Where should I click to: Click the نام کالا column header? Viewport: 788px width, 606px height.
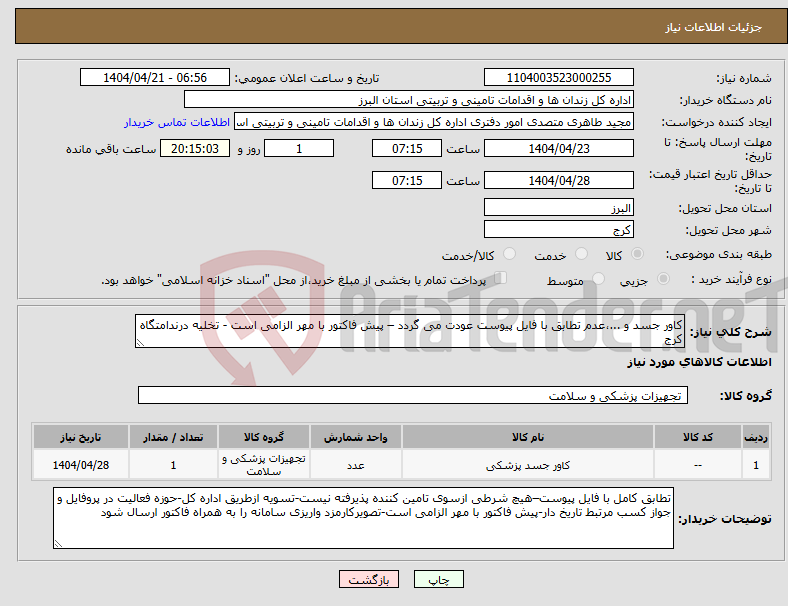point(528,437)
